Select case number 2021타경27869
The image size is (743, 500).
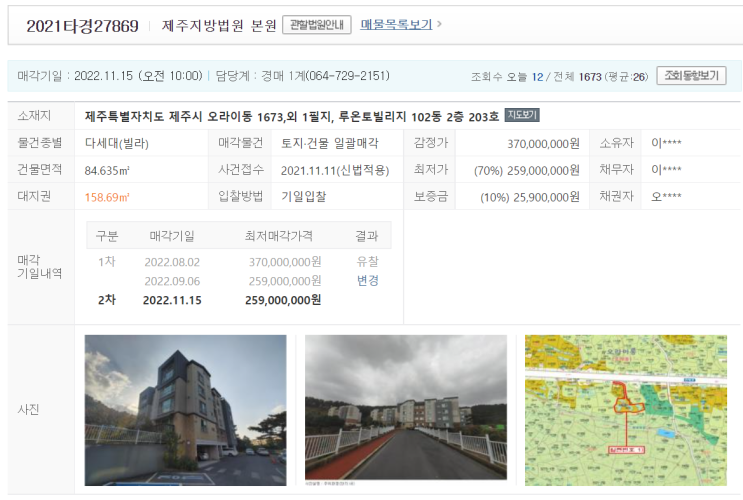point(82,26)
